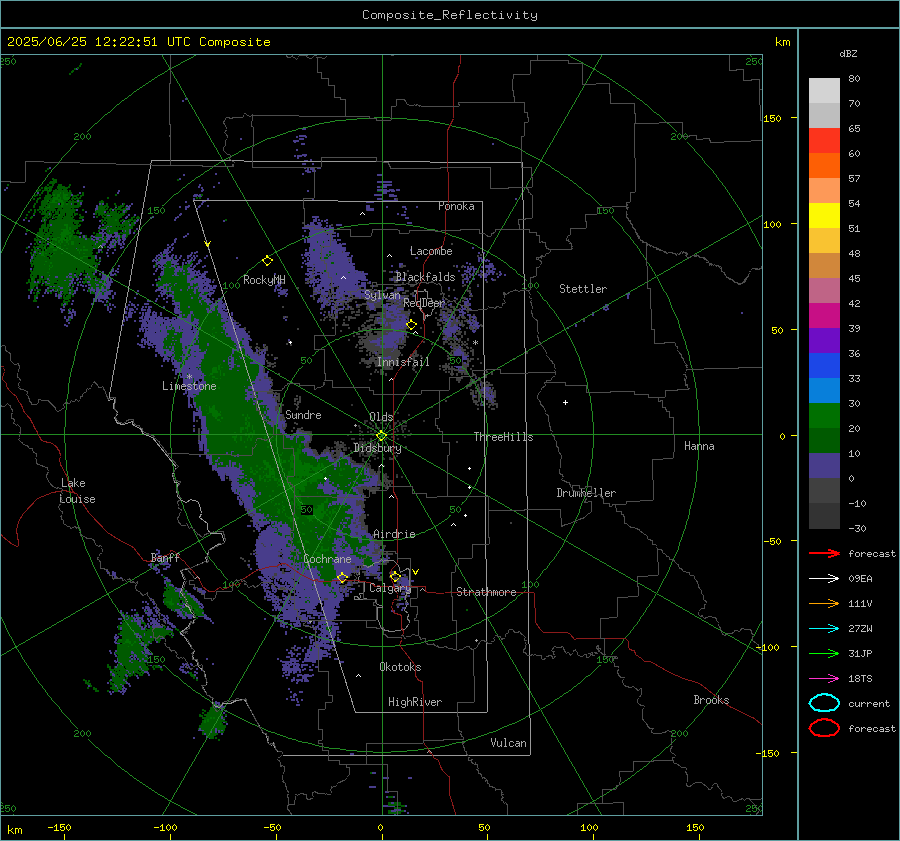Image resolution: width=900 pixels, height=841 pixels.
Task: Click the yellow diamond marker near RockyMH
Action: tap(267, 261)
